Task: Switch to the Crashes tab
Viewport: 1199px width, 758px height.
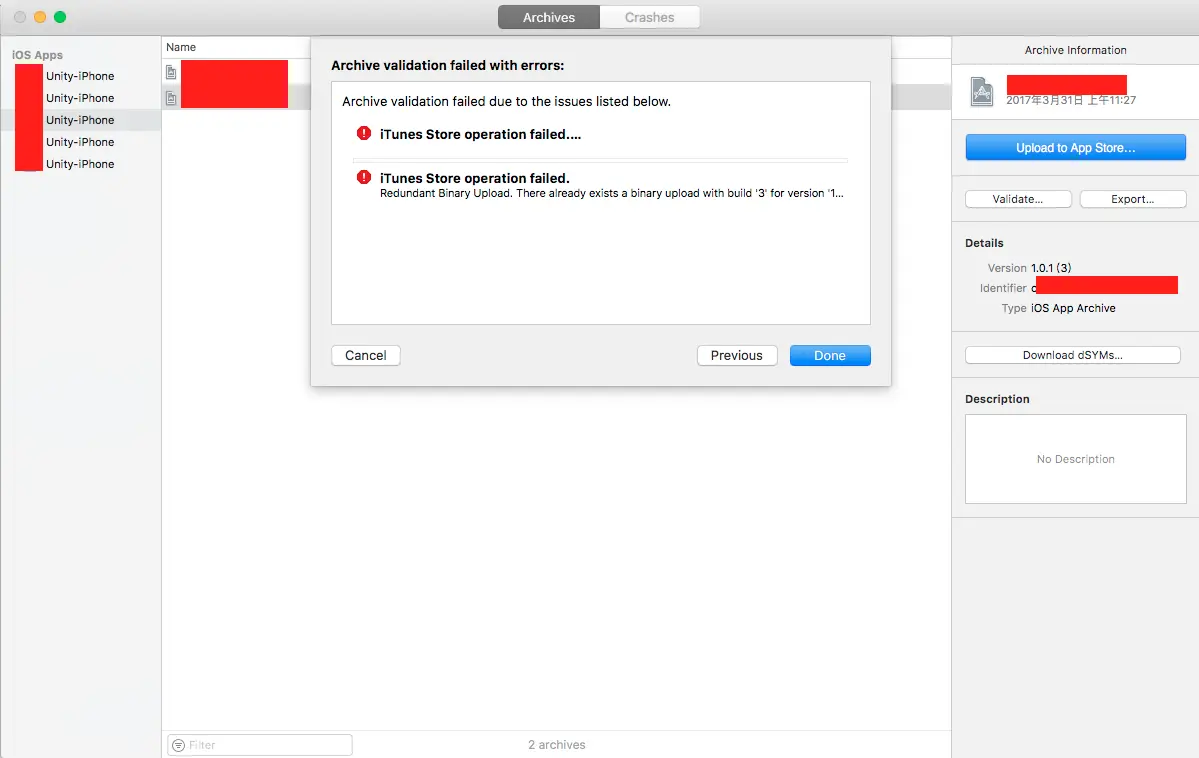Action: point(649,17)
